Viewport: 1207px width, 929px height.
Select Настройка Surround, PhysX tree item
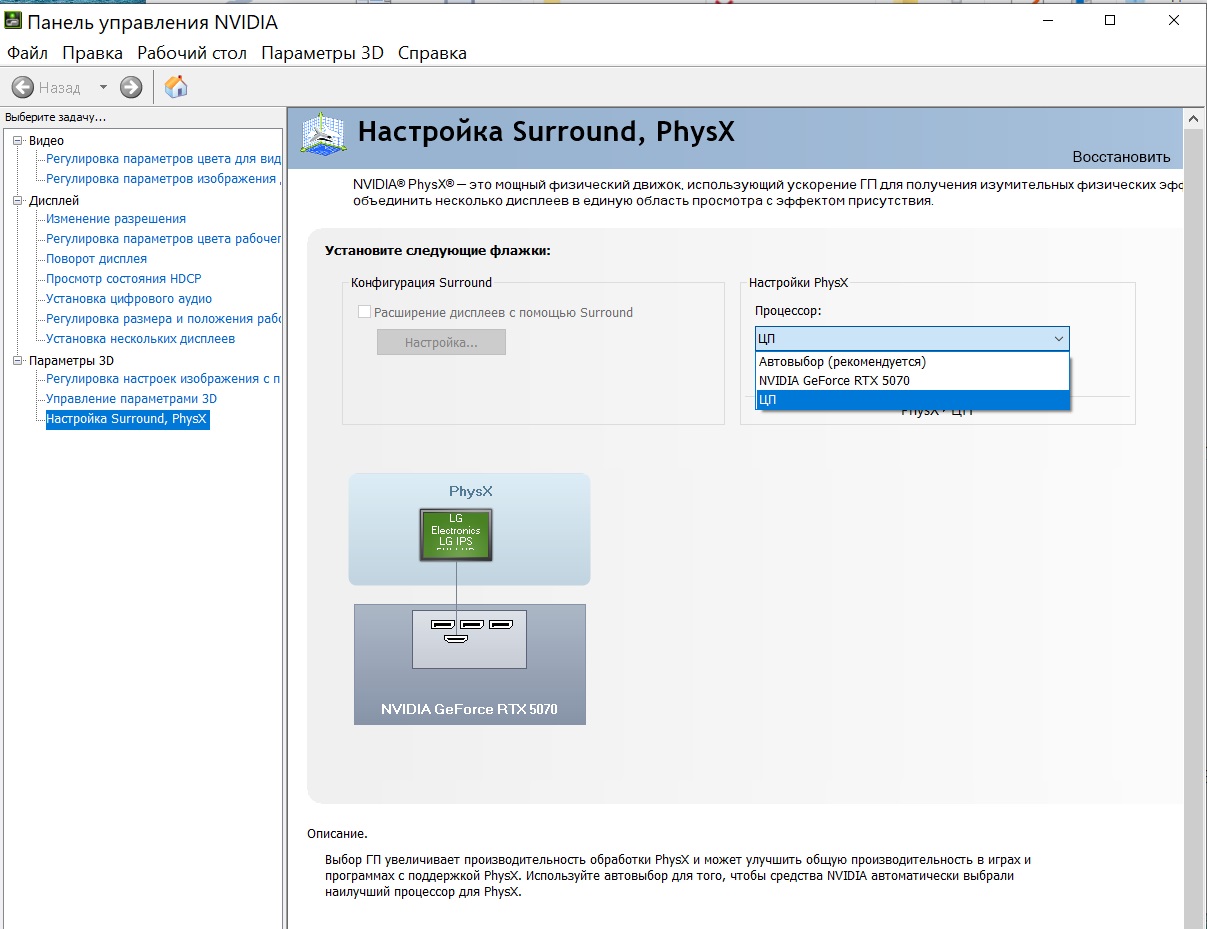127,419
